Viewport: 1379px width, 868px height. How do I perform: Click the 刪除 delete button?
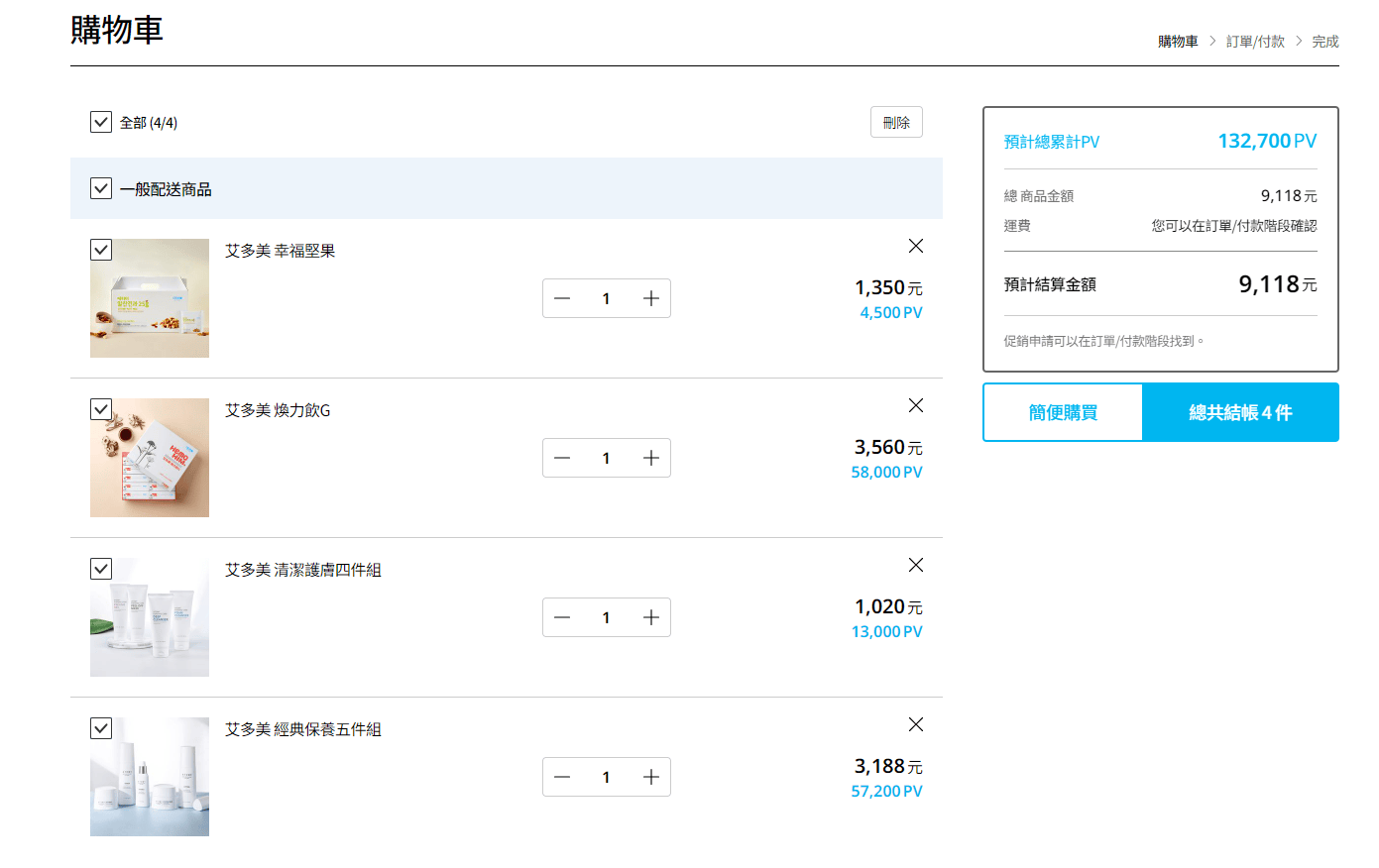click(x=896, y=122)
